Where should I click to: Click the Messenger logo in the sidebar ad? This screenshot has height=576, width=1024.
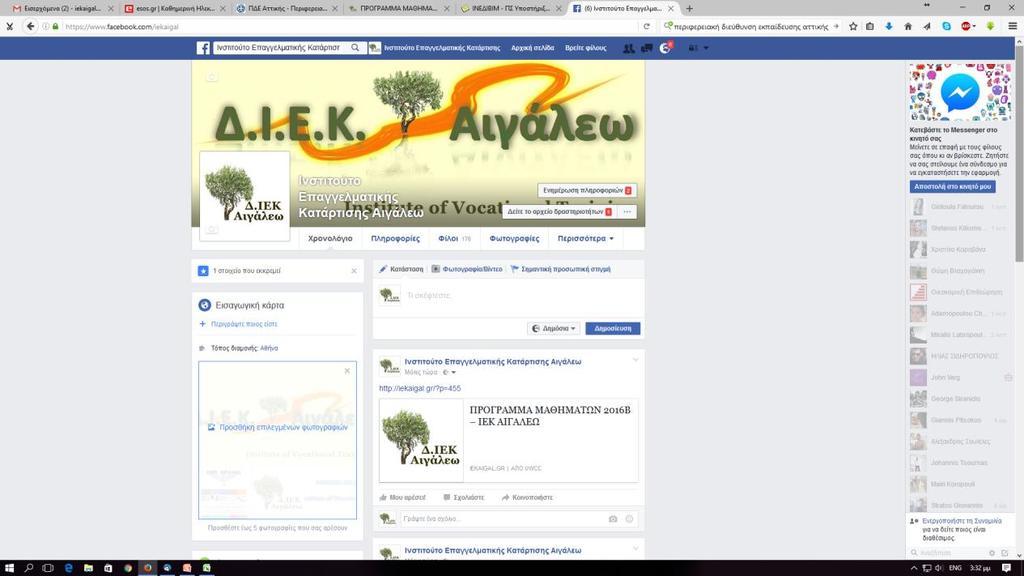pos(959,92)
